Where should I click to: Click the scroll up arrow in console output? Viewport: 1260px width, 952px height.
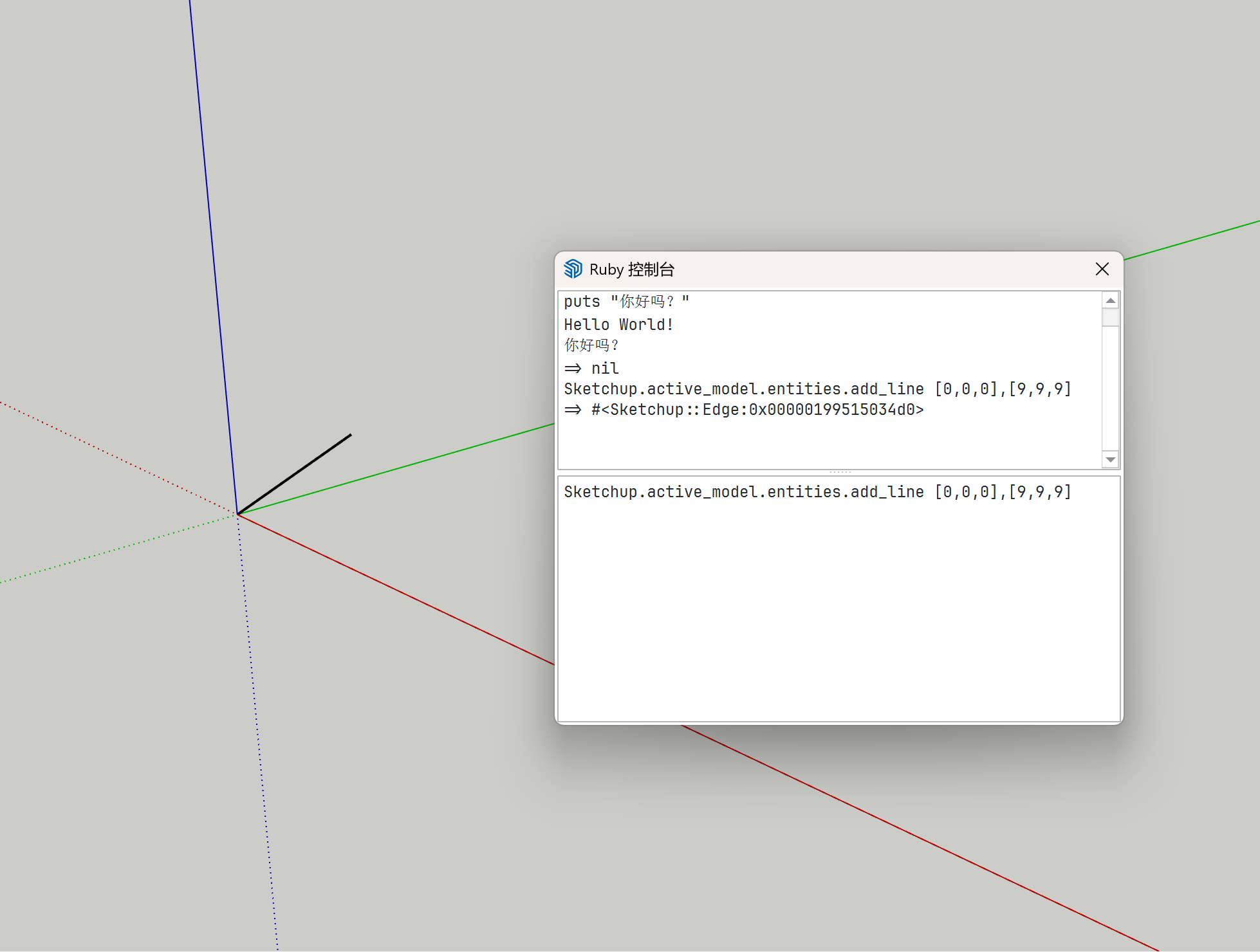click(x=1110, y=300)
